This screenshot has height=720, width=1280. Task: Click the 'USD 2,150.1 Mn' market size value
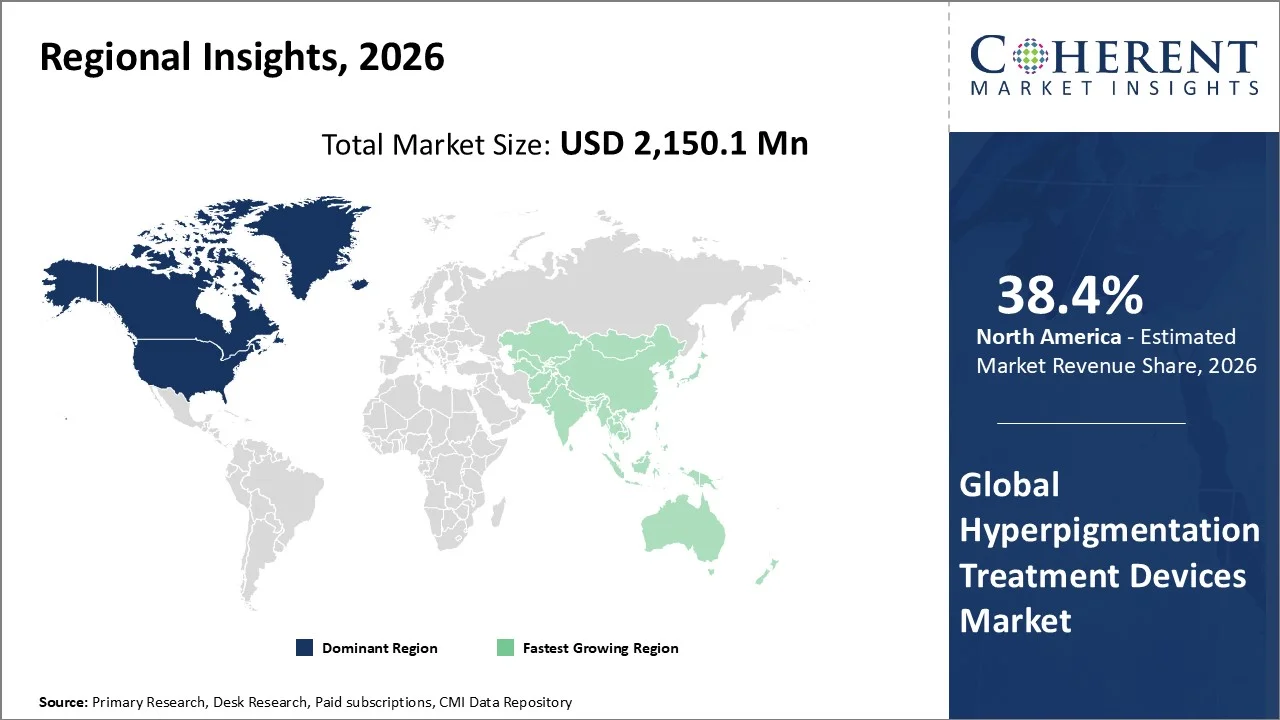684,144
